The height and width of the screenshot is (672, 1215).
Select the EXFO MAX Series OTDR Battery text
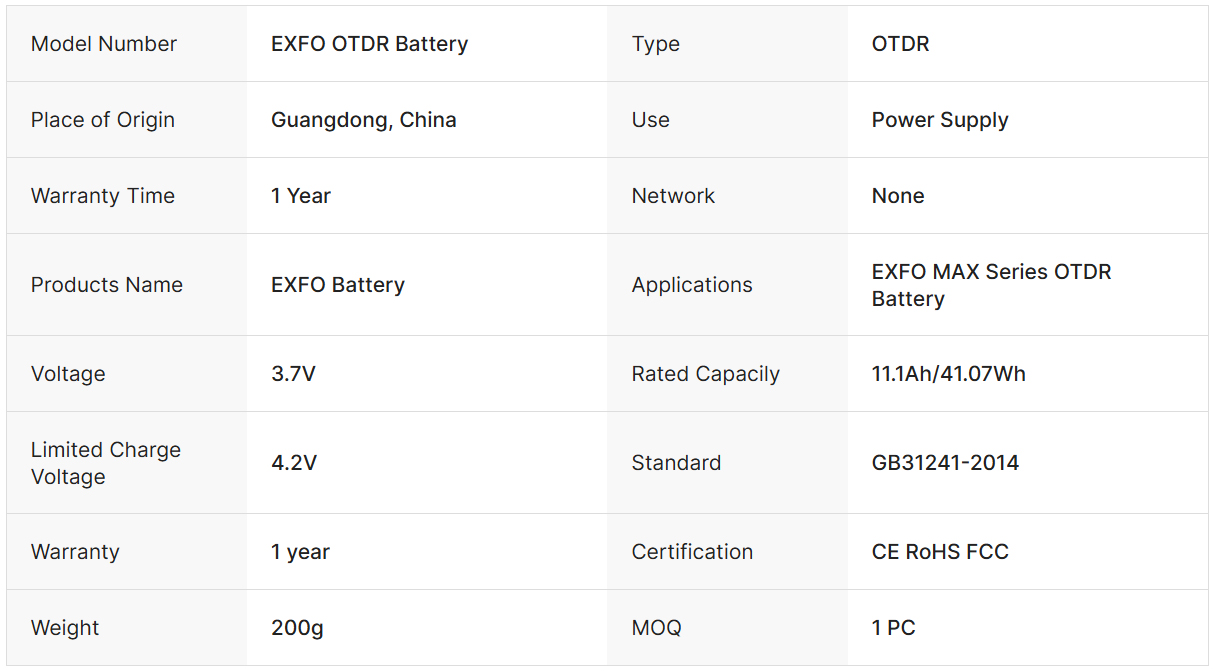point(991,285)
